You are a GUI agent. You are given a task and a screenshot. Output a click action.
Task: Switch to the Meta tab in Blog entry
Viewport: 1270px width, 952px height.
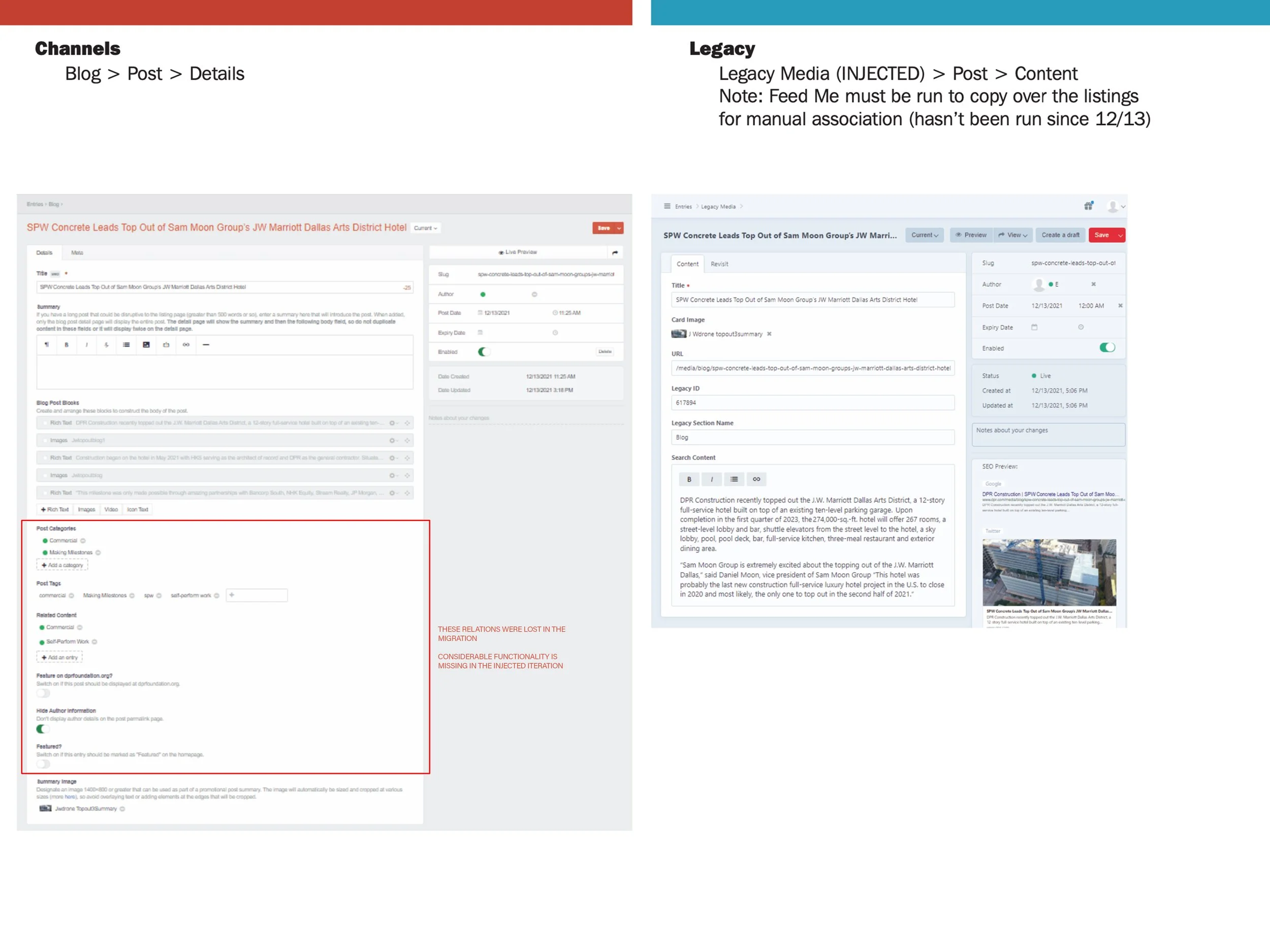click(77, 252)
